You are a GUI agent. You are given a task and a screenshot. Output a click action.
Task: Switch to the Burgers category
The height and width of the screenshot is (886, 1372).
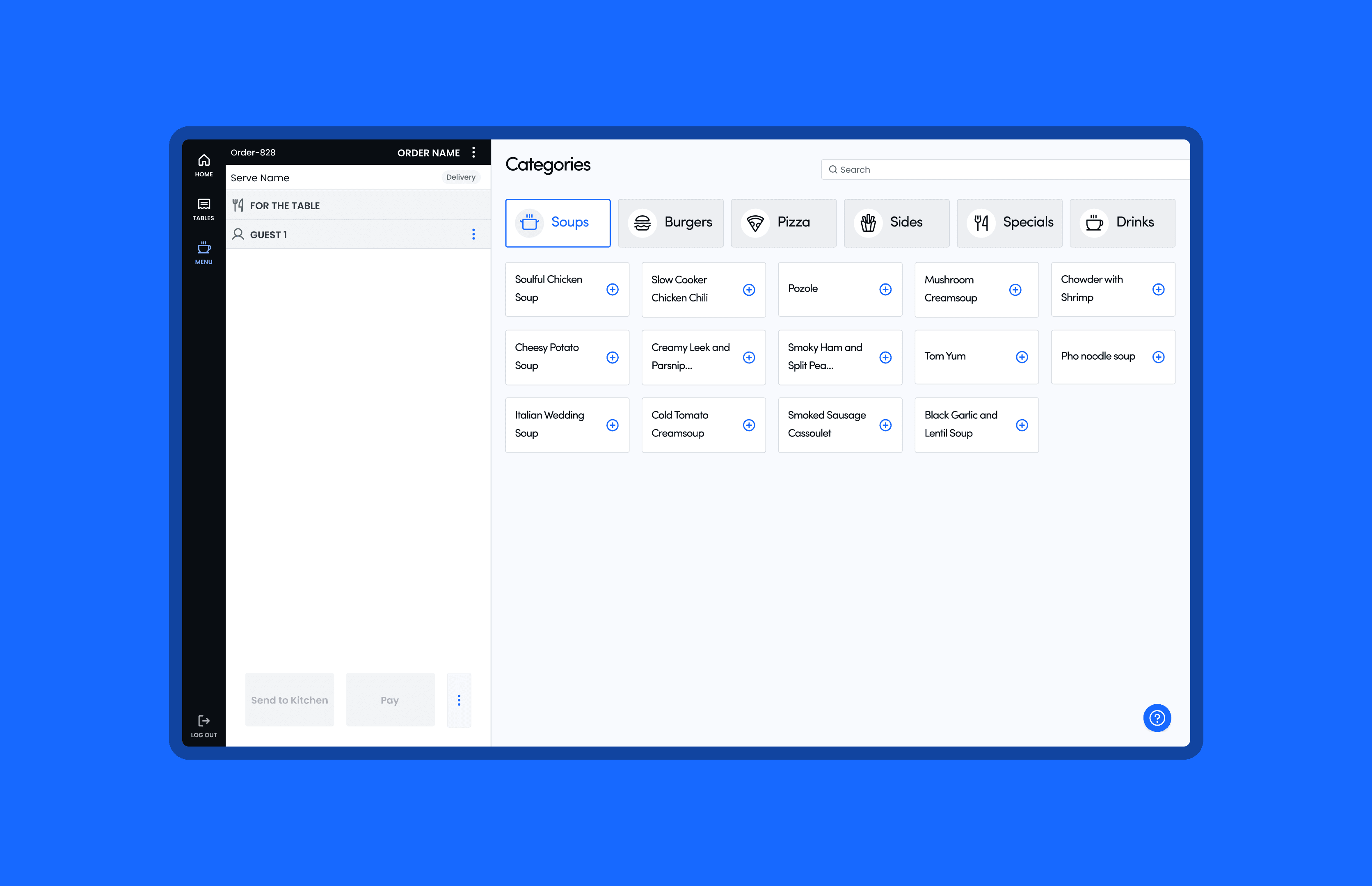670,223
